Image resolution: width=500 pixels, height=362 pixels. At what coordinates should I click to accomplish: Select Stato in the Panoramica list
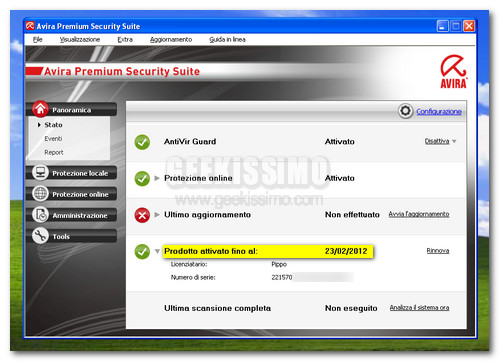coord(53,125)
